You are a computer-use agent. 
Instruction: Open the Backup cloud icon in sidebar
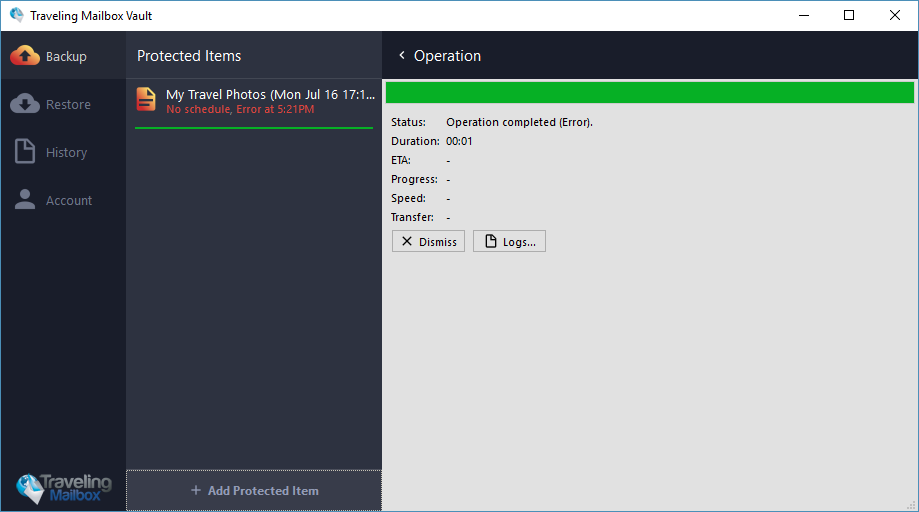25,56
